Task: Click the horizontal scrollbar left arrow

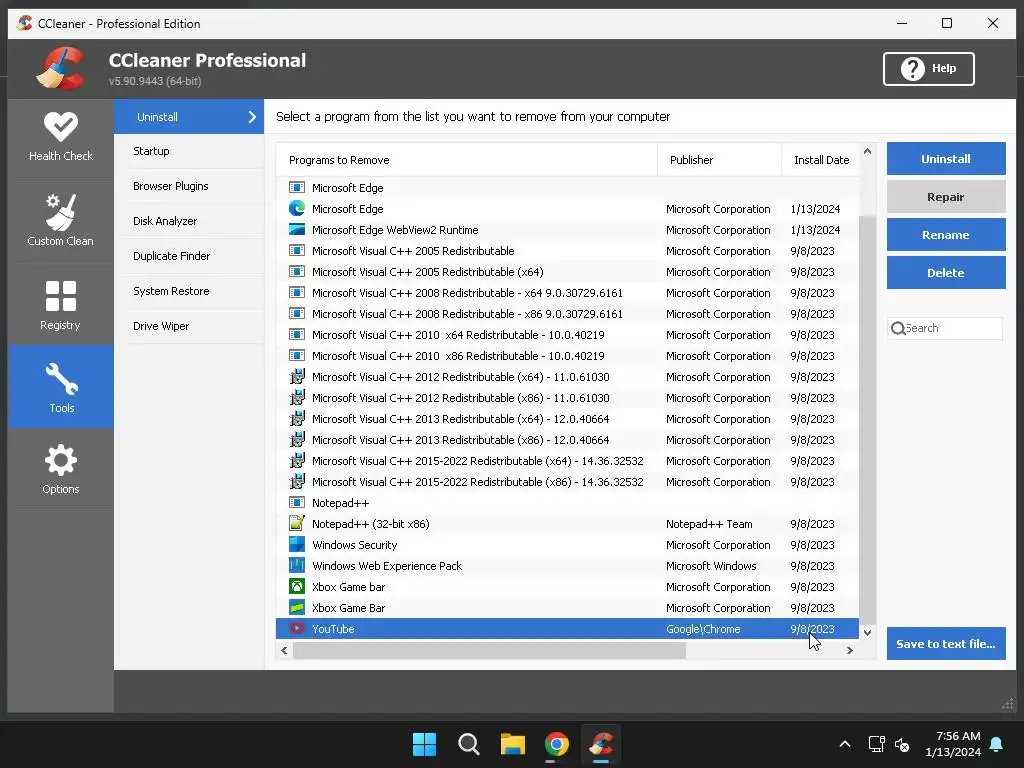Action: tap(284, 650)
